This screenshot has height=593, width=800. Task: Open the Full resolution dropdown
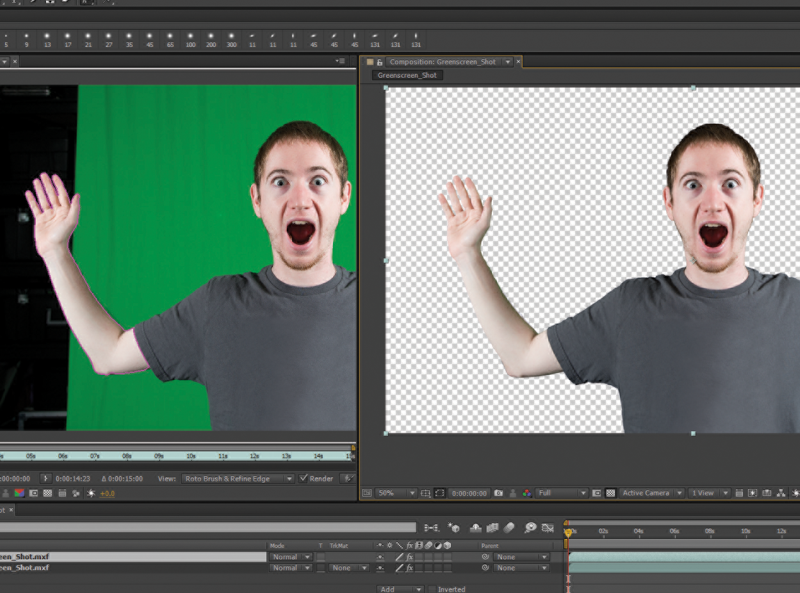[561, 493]
